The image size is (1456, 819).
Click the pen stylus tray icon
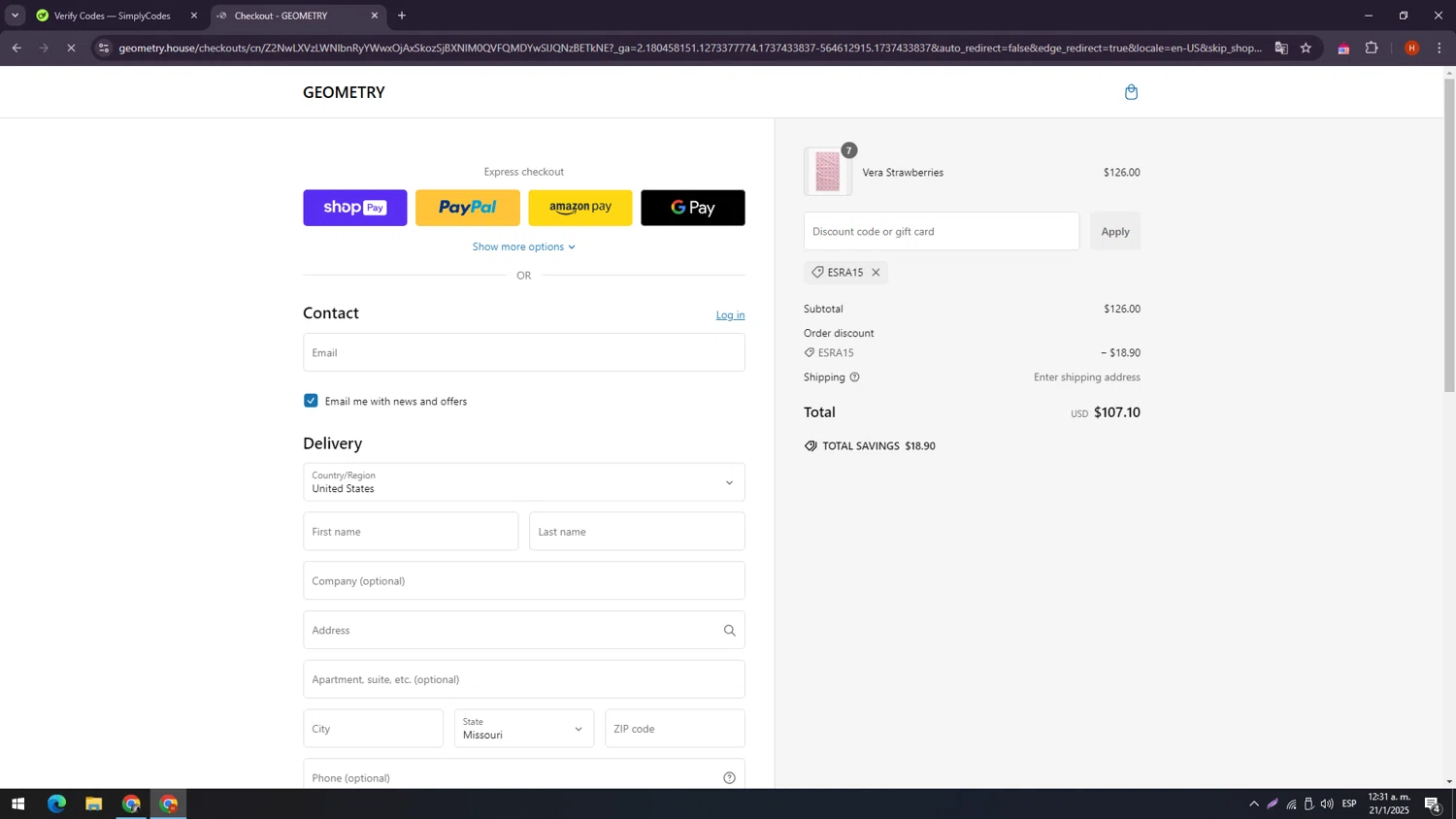pos(1273,803)
